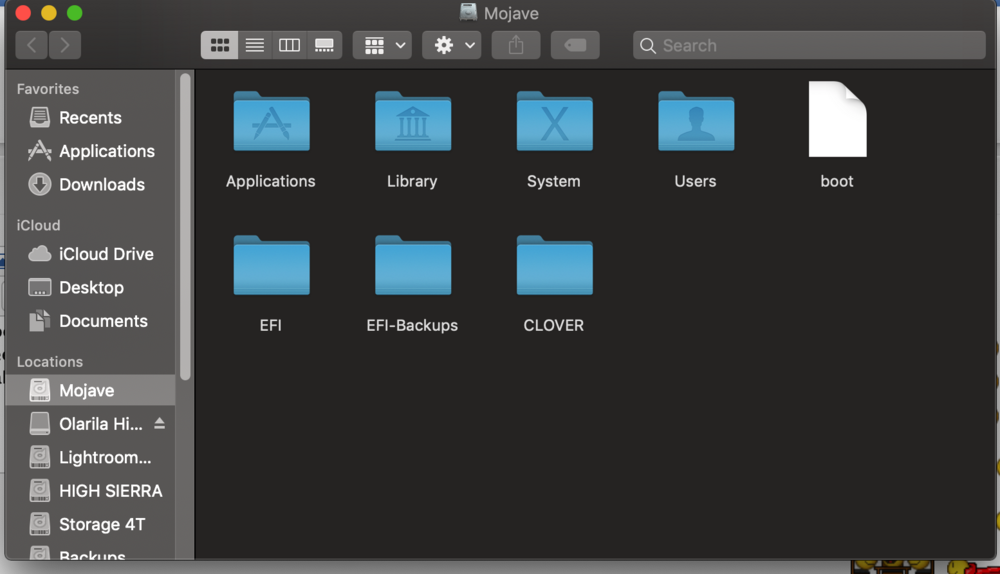Go back with the left arrow
The image size is (1000, 574).
32,45
